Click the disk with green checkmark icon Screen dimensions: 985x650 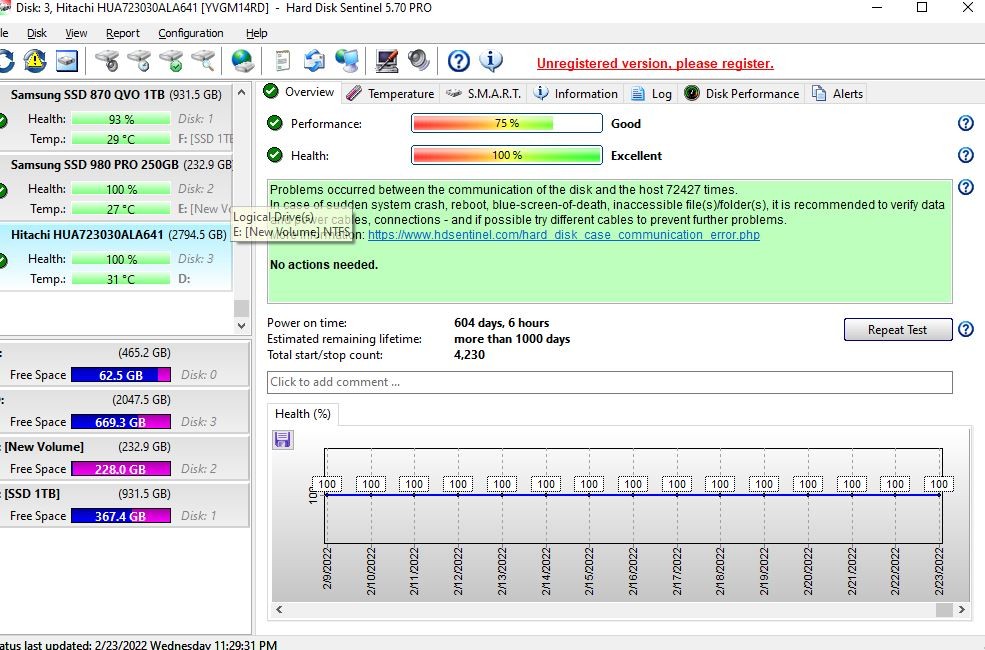click(171, 61)
